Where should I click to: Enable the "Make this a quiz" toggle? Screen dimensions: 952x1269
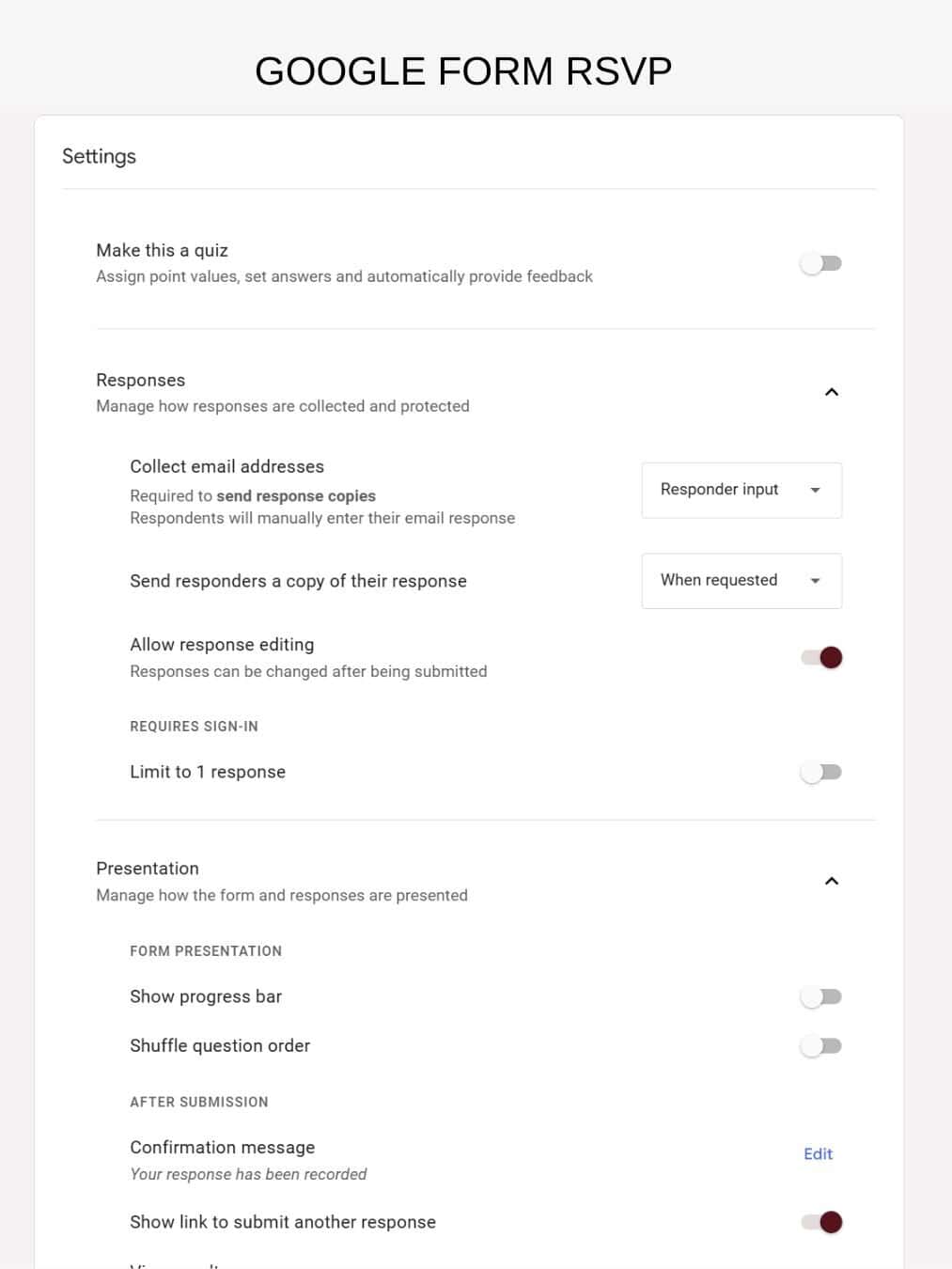[820, 264]
